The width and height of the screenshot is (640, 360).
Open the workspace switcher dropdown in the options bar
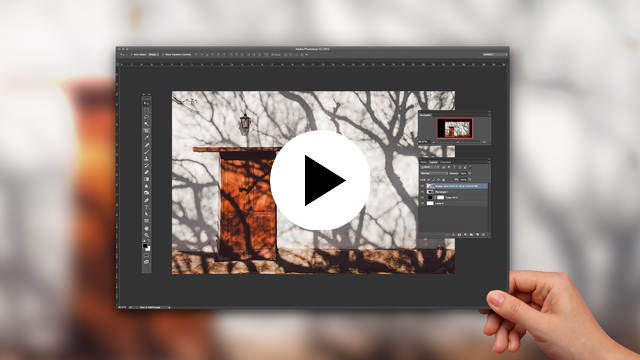(x=495, y=54)
